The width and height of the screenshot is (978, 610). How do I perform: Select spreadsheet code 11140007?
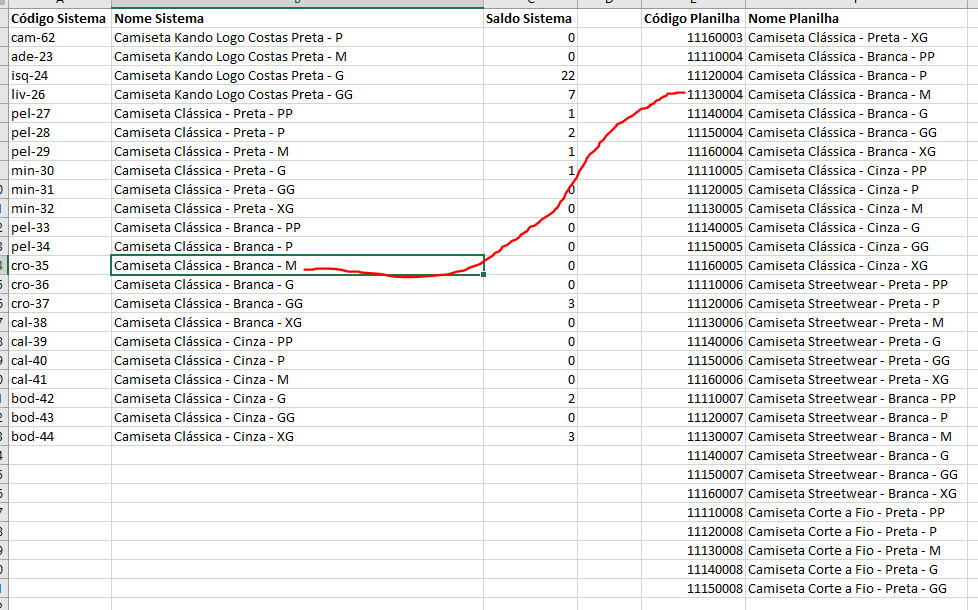[693, 456]
